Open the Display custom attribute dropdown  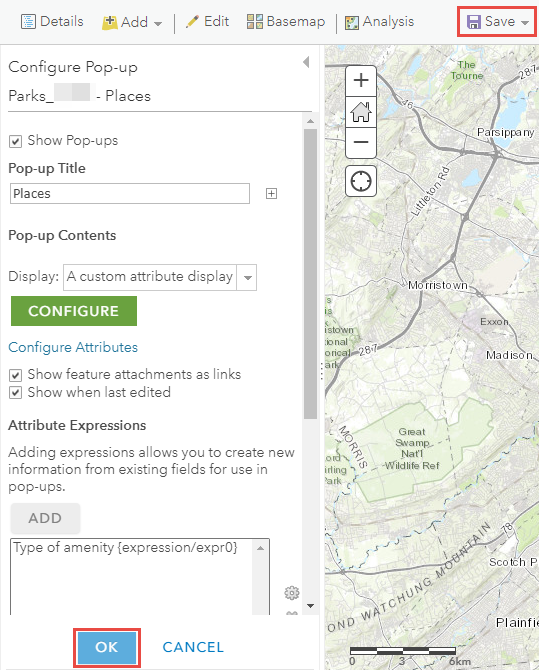(x=160, y=277)
